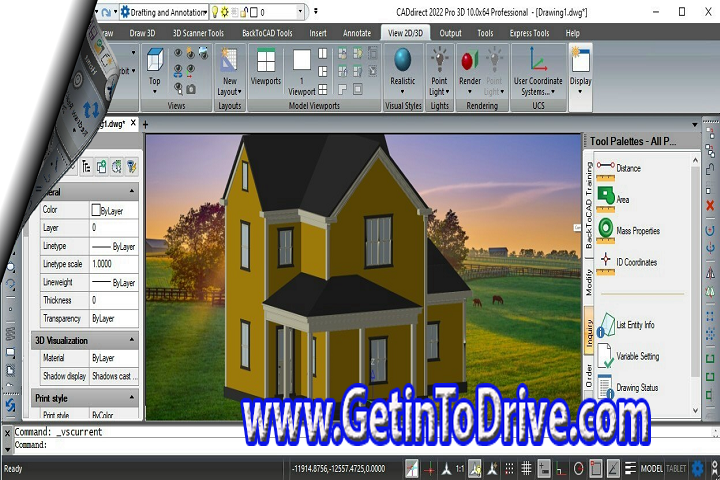Screen dimensions: 720x480
Task: Click the Top view cube icon
Action: 155,60
